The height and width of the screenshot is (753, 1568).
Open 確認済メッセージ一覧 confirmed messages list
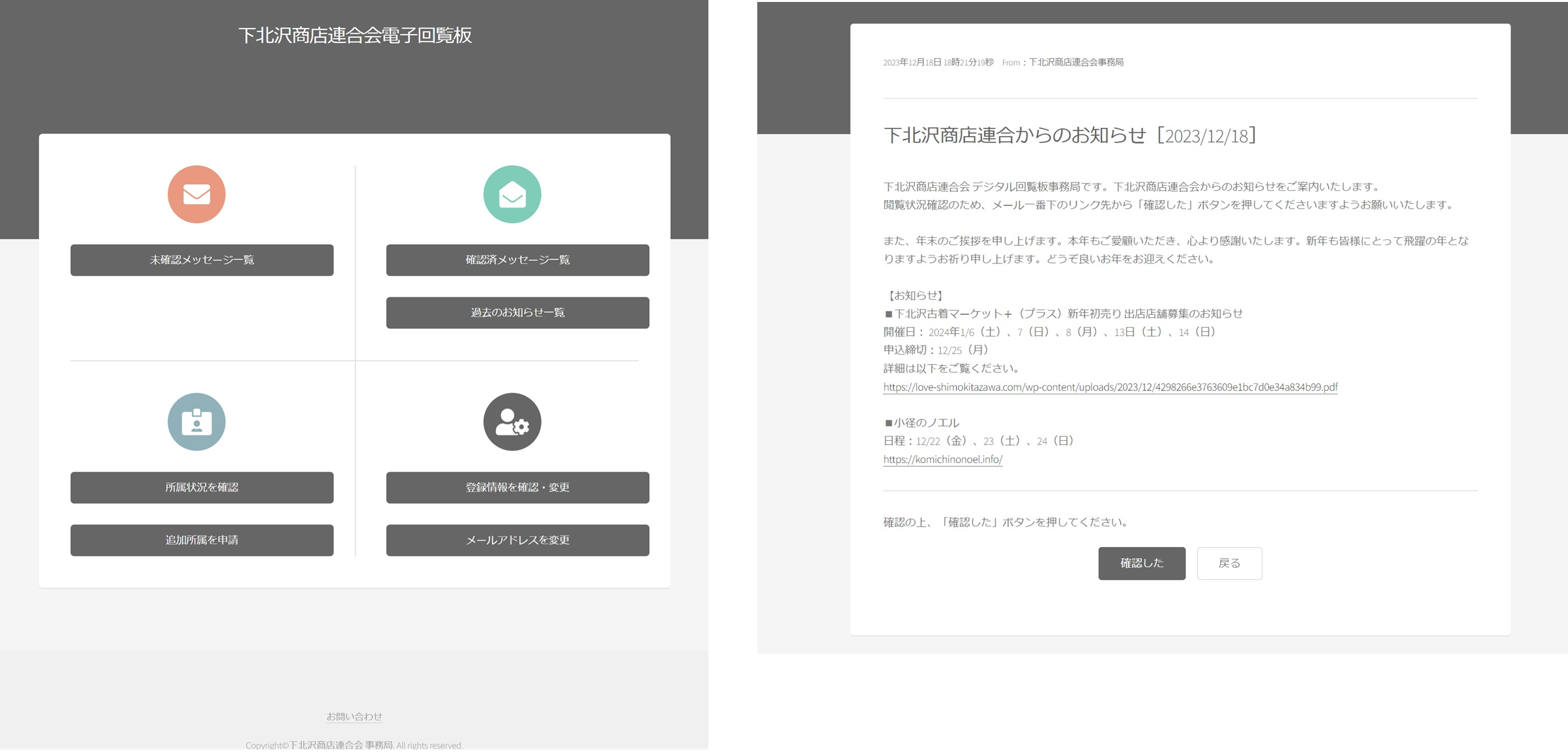[x=517, y=260]
